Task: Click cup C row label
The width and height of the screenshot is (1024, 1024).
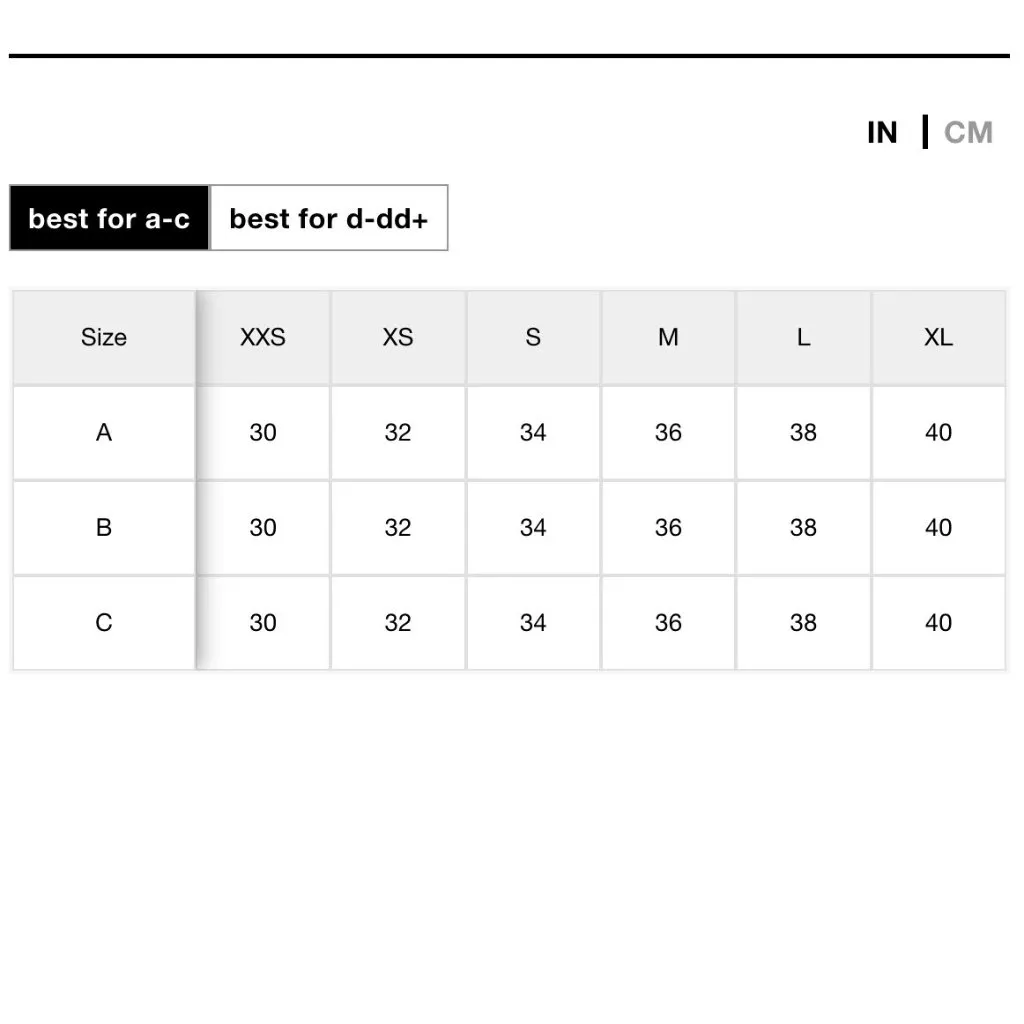Action: tap(104, 623)
